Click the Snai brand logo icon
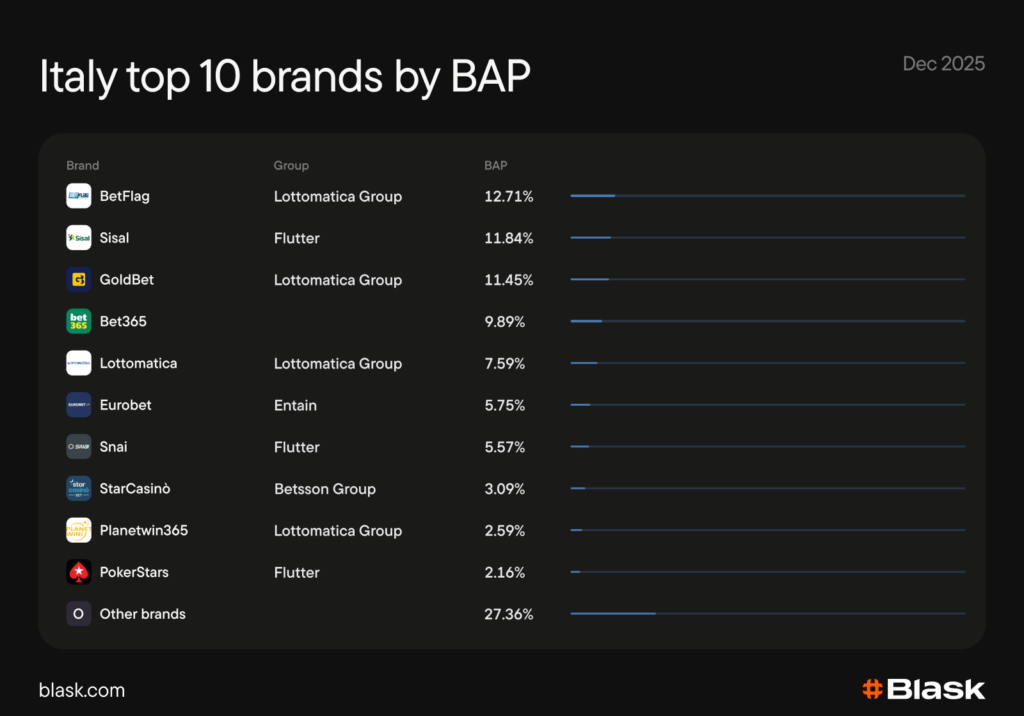 pyautogui.click(x=79, y=447)
